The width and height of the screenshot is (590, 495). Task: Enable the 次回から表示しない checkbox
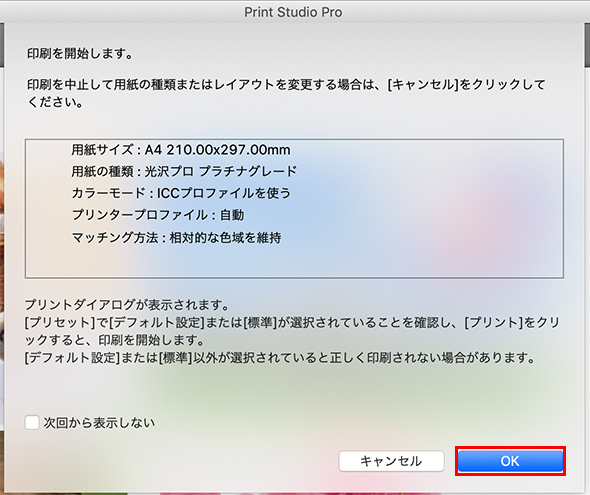[32, 422]
